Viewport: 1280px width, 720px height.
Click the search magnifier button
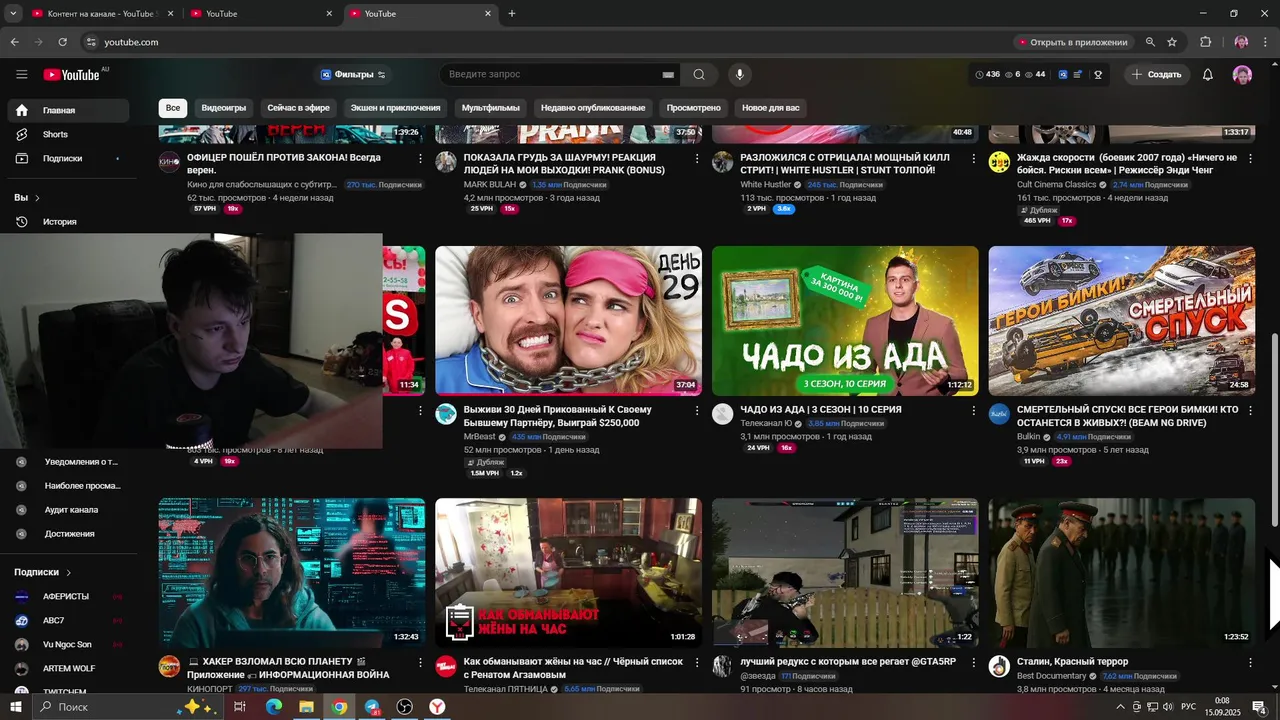pyautogui.click(x=699, y=74)
